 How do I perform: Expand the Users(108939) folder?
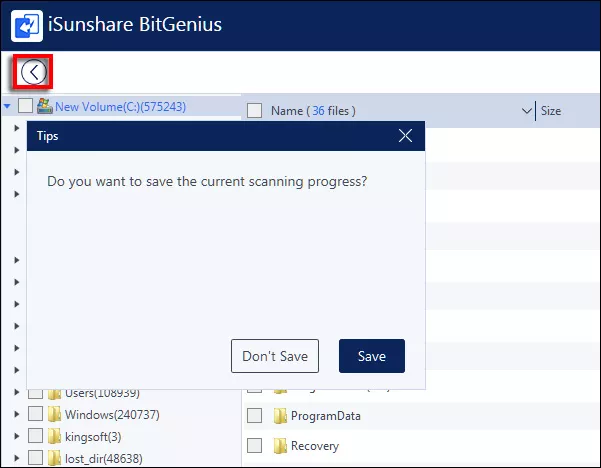[16, 392]
